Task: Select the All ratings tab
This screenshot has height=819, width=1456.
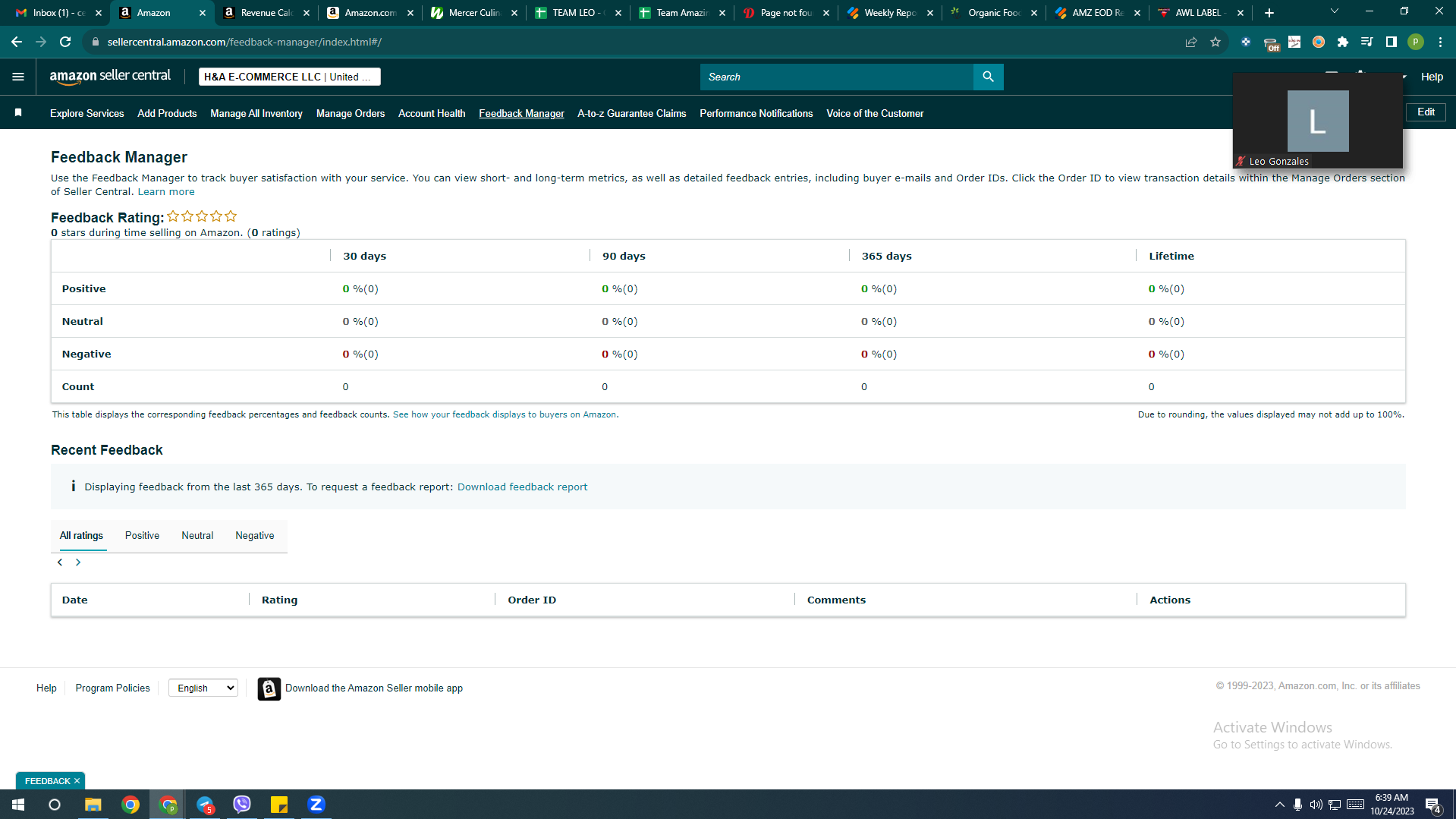Action: (x=81, y=536)
